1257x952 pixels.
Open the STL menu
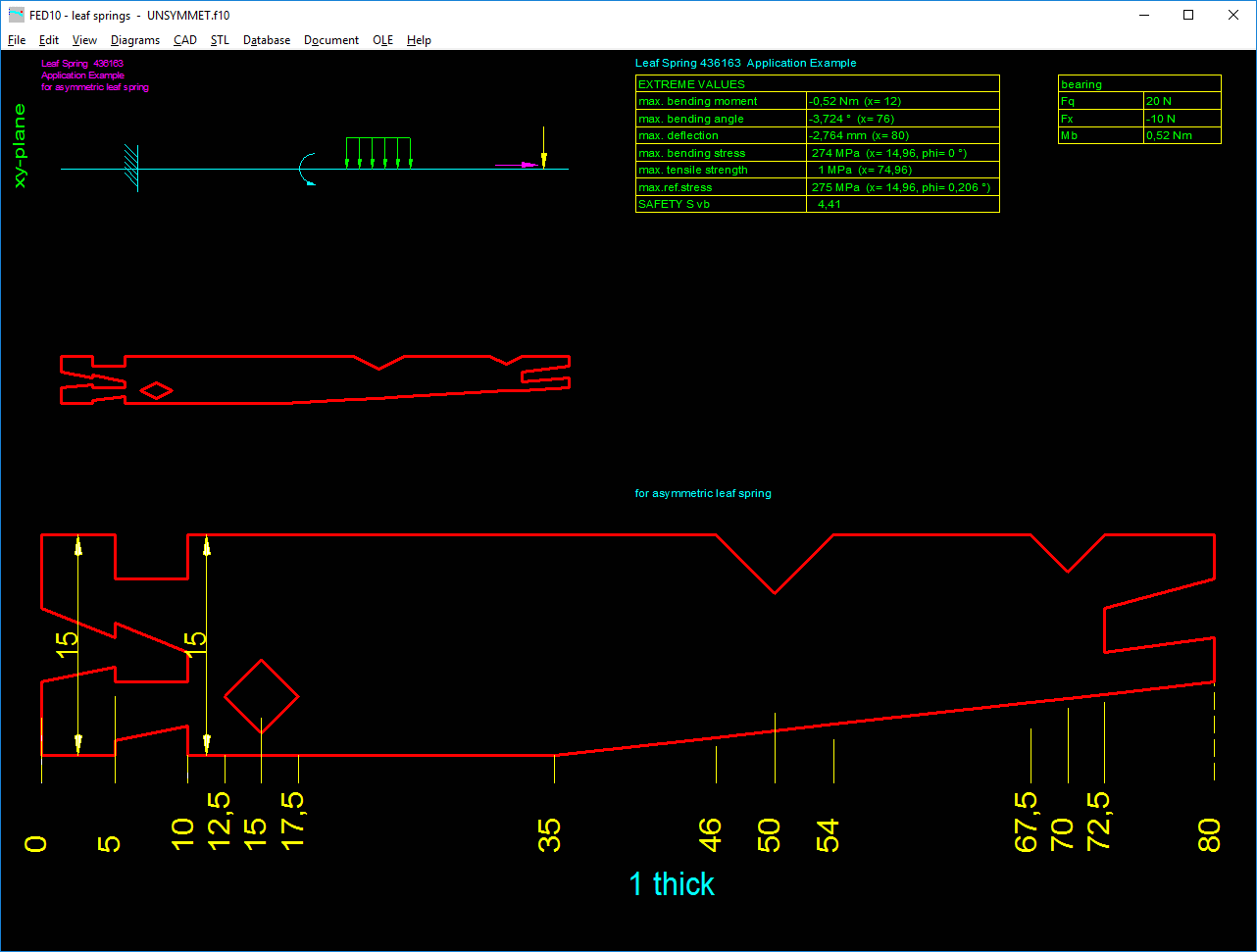point(220,40)
